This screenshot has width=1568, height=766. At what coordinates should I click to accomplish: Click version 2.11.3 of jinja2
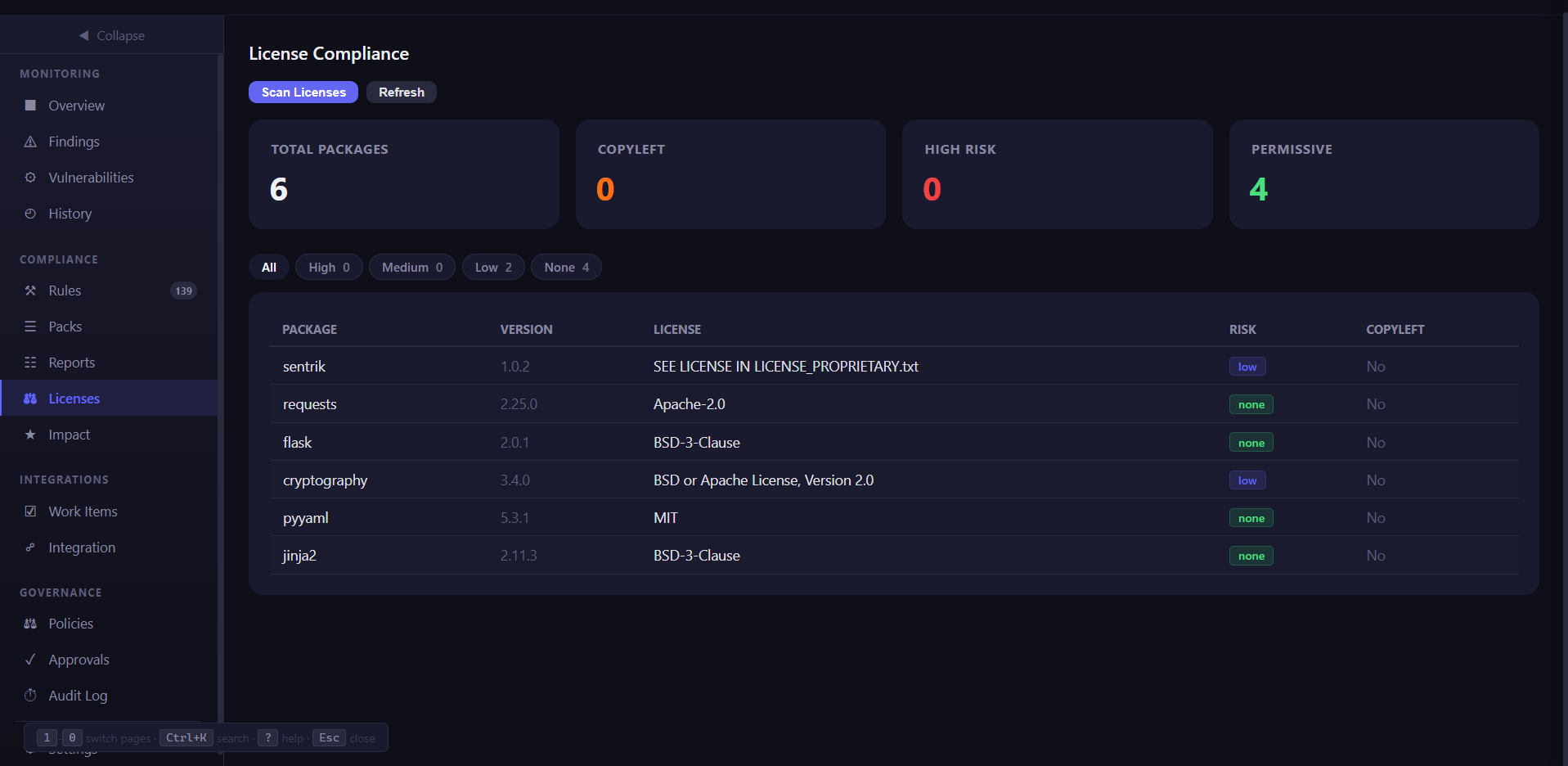pyautogui.click(x=519, y=556)
